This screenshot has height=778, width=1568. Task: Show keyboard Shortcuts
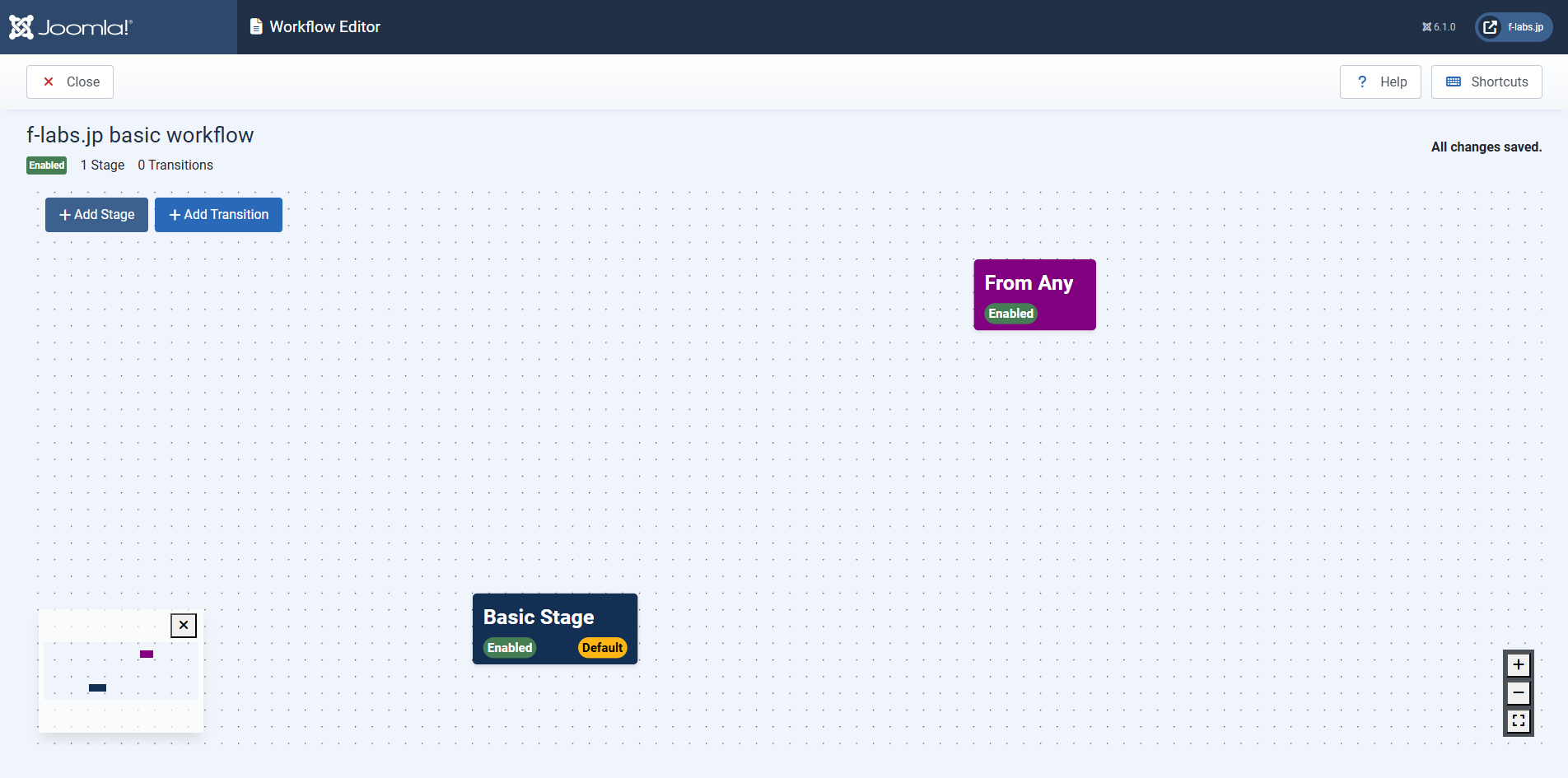pos(1486,82)
